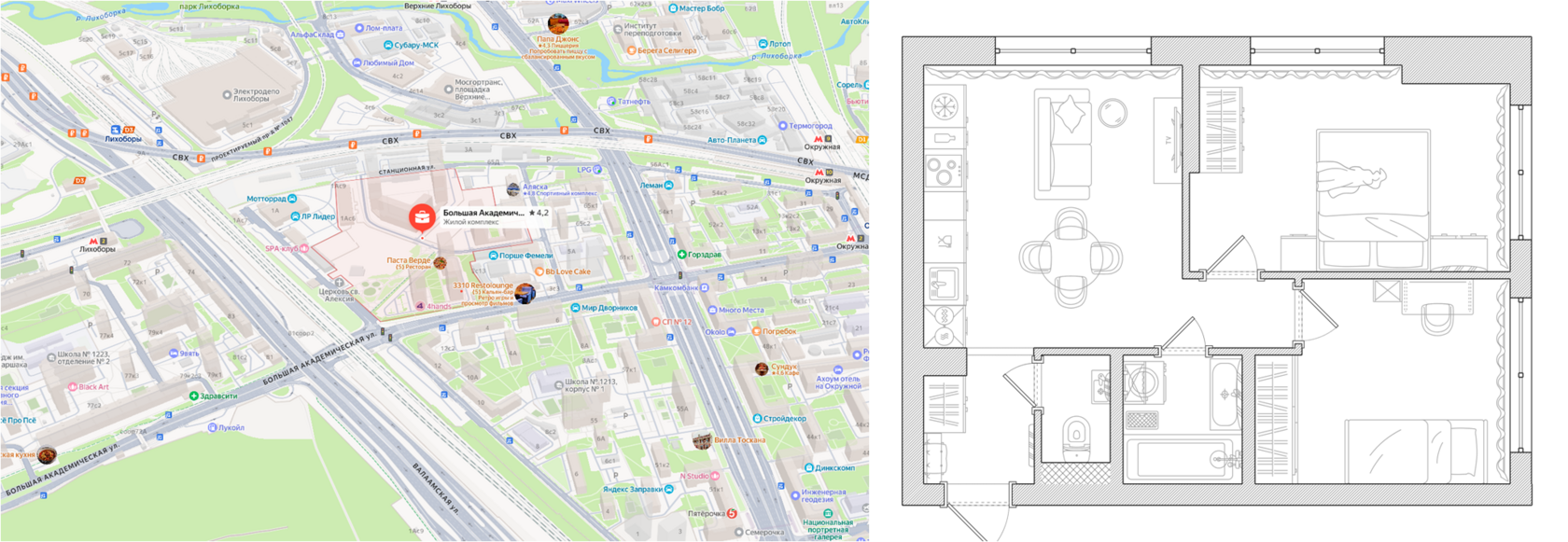The width and height of the screenshot is (1568, 542).
Task: Click the Погребок cafe icon
Action: point(756,331)
